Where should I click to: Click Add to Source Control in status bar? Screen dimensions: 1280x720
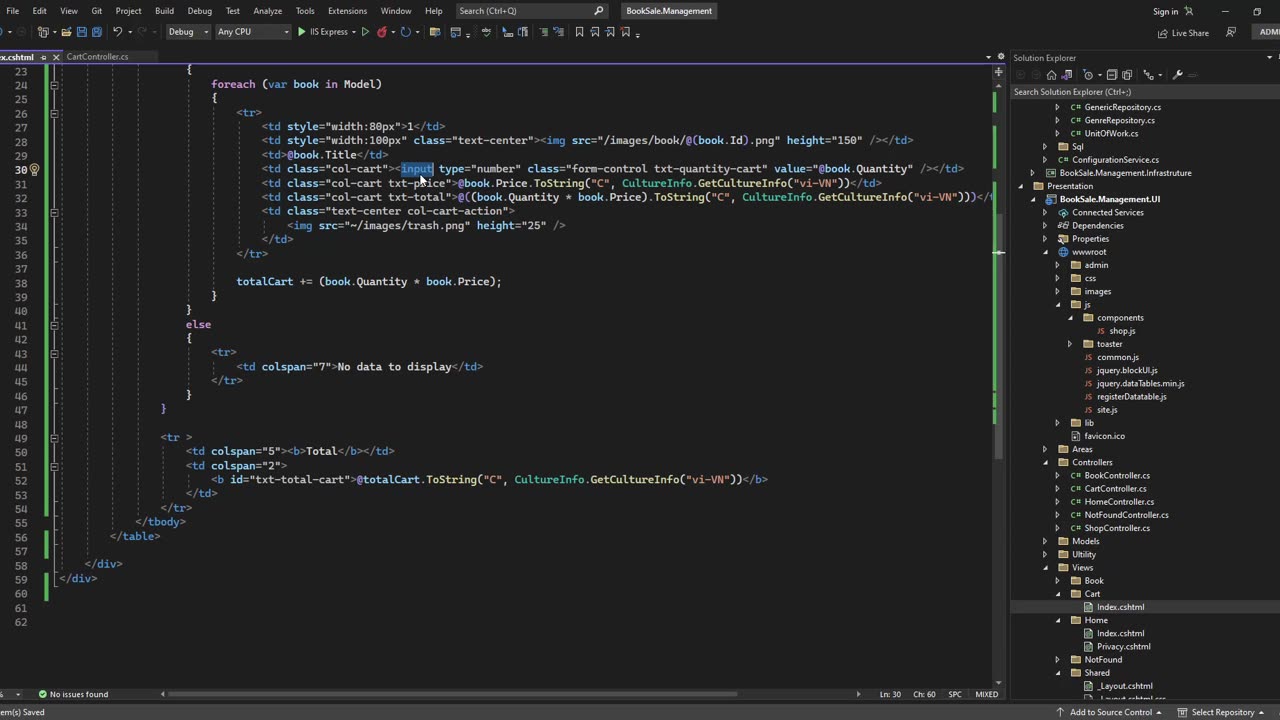[1115, 712]
